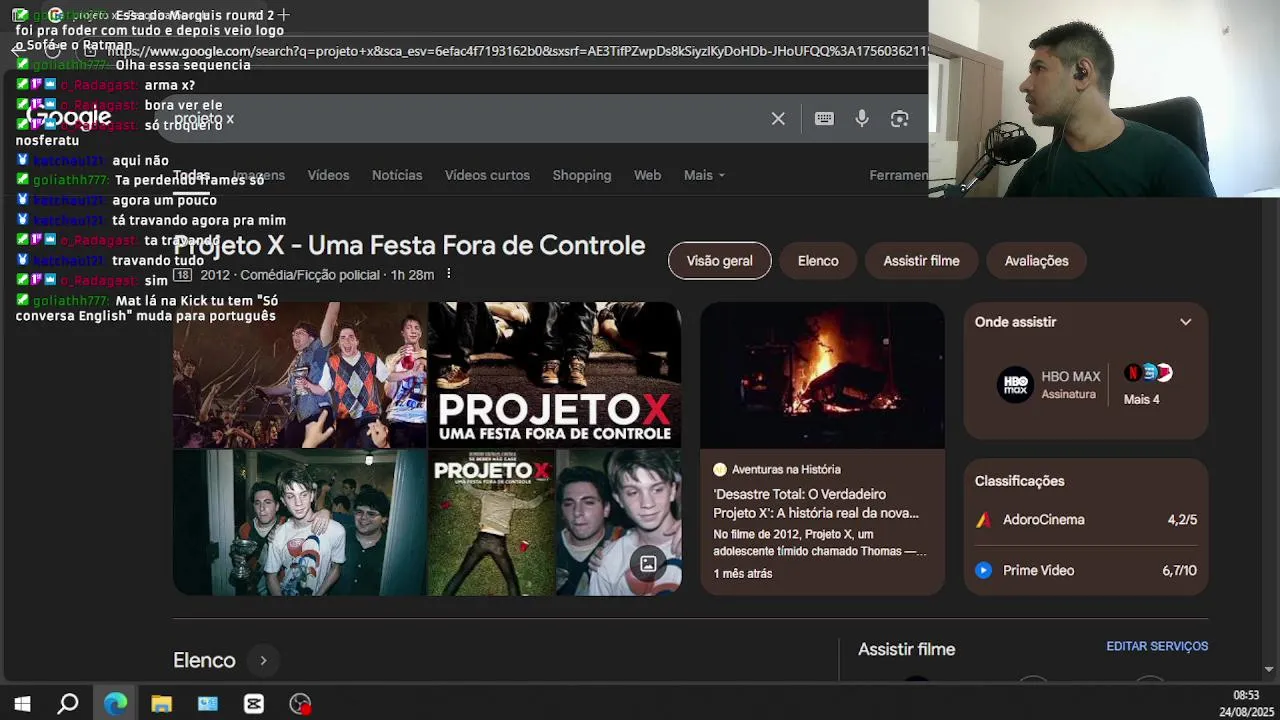Switch to the Imagens tab
The image size is (1280, 720).
259,175
